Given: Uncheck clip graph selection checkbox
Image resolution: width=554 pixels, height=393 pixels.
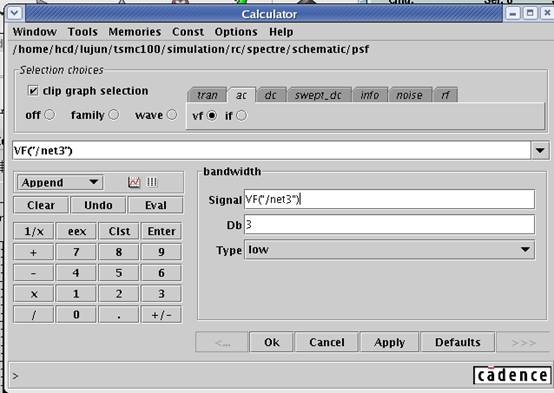Looking at the screenshot, I should 33,90.
